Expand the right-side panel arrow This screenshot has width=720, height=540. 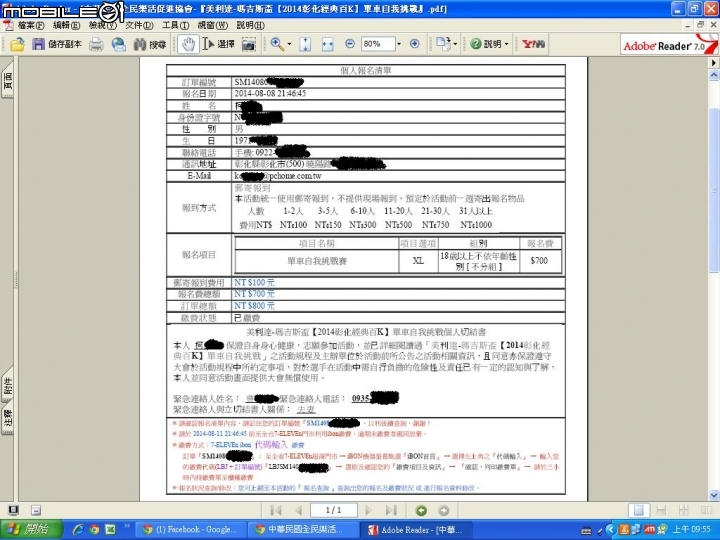coord(714,62)
